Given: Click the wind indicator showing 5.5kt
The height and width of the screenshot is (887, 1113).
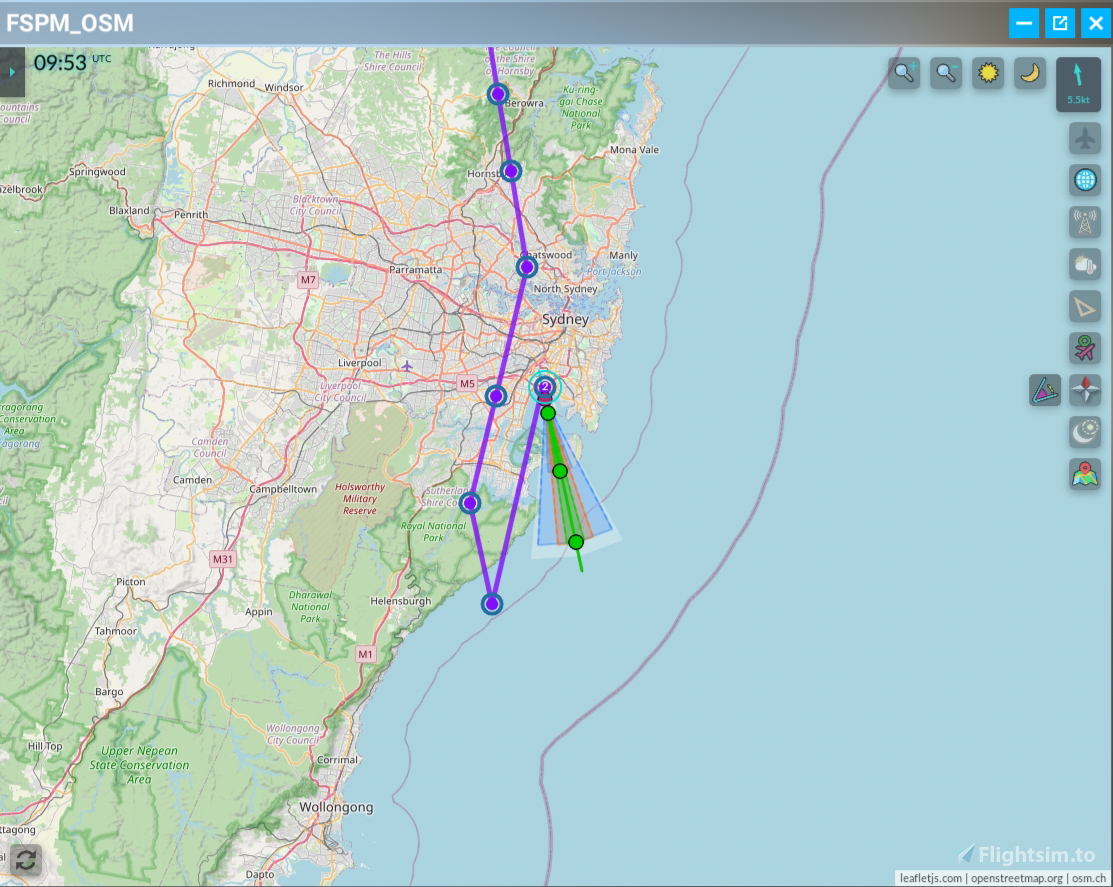Looking at the screenshot, I should 1079,84.
